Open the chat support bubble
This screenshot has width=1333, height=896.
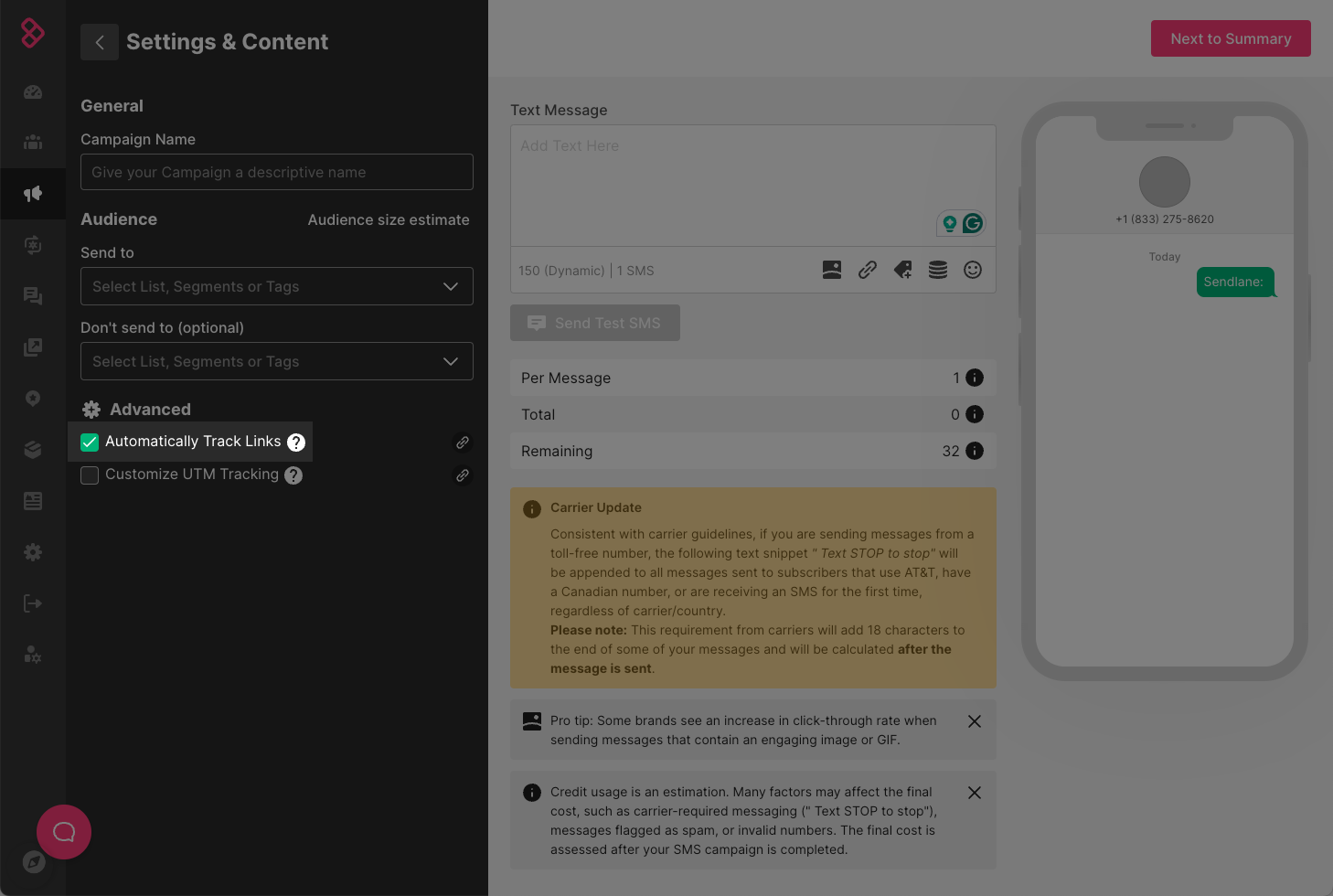click(x=64, y=832)
